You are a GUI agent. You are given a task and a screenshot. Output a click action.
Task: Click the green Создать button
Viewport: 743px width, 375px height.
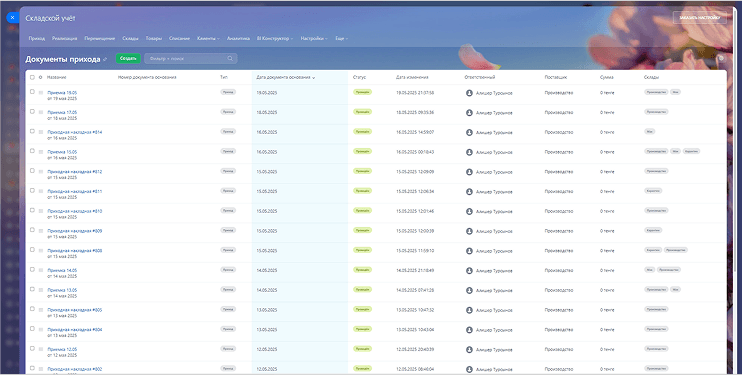pos(128,58)
